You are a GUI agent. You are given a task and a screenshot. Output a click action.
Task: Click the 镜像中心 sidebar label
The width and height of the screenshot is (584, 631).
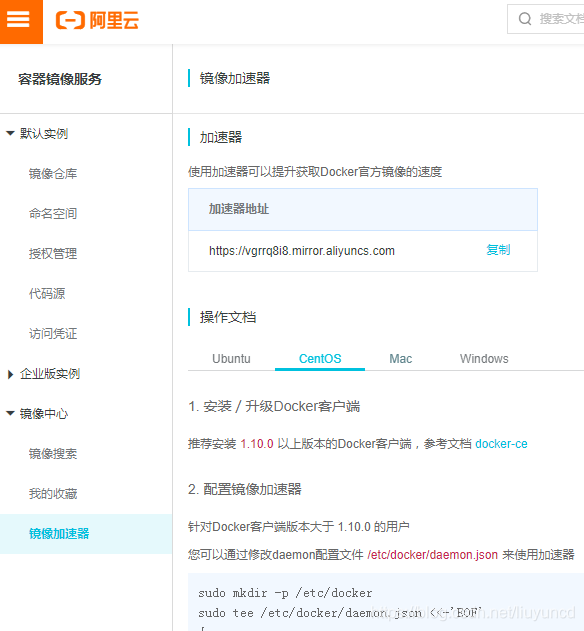[44, 414]
